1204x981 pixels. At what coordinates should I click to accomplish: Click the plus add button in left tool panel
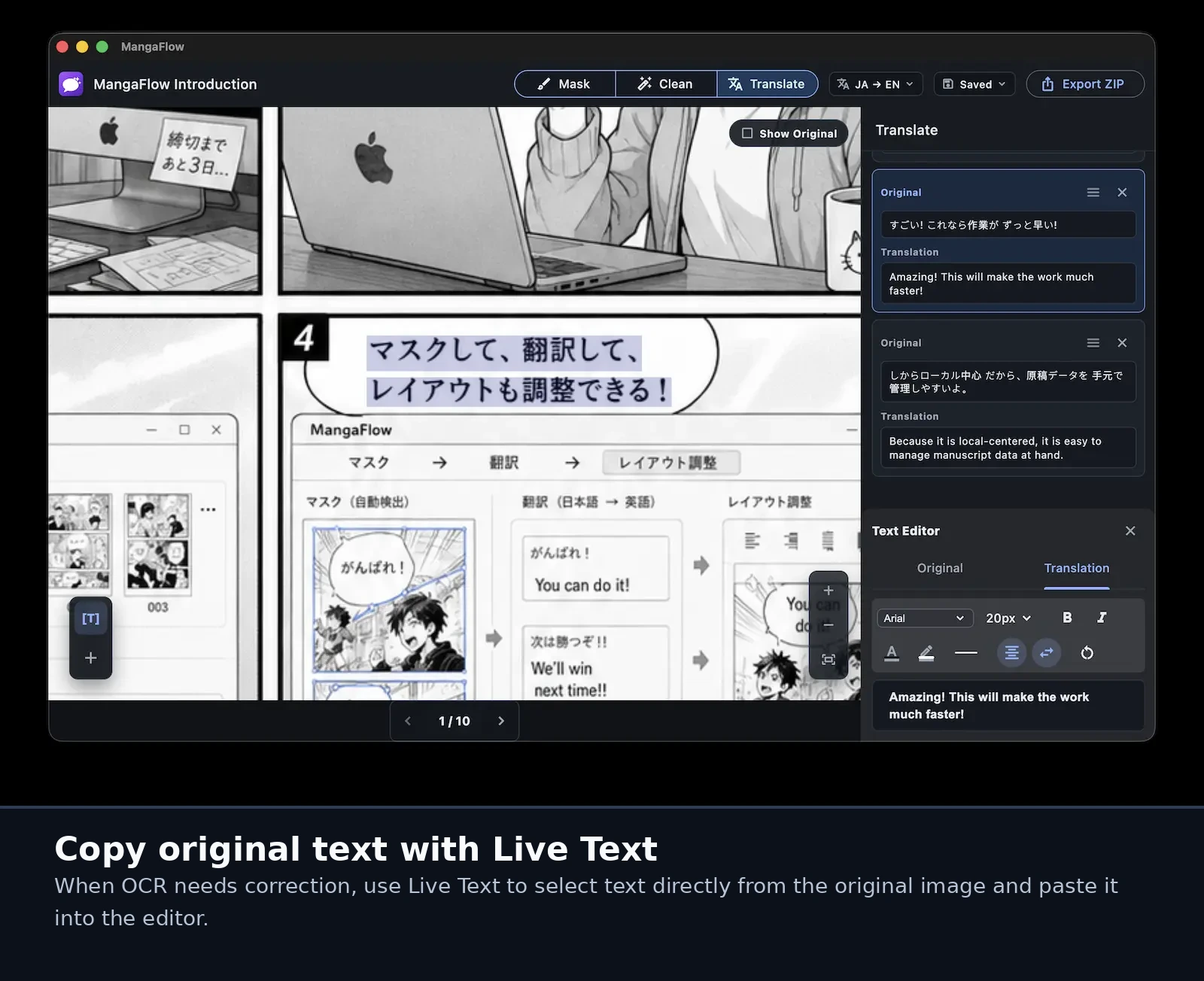91,658
